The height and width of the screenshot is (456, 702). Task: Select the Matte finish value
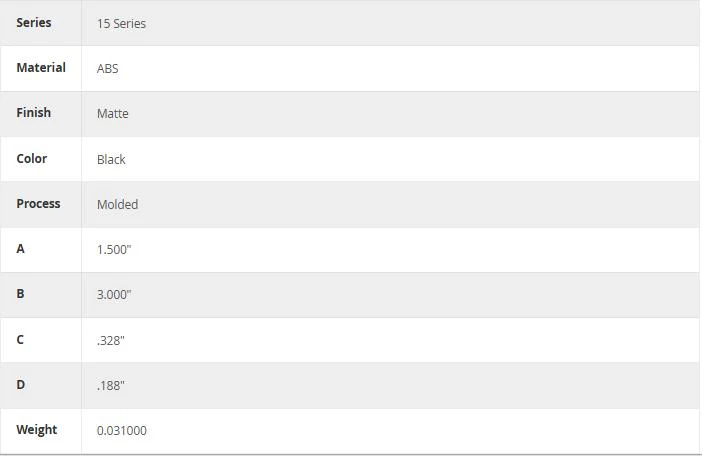pos(113,114)
